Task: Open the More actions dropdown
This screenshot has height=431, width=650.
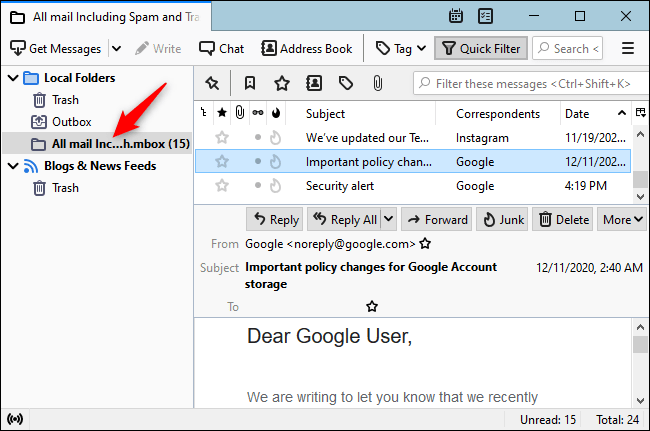Action: pyautogui.click(x=623, y=219)
